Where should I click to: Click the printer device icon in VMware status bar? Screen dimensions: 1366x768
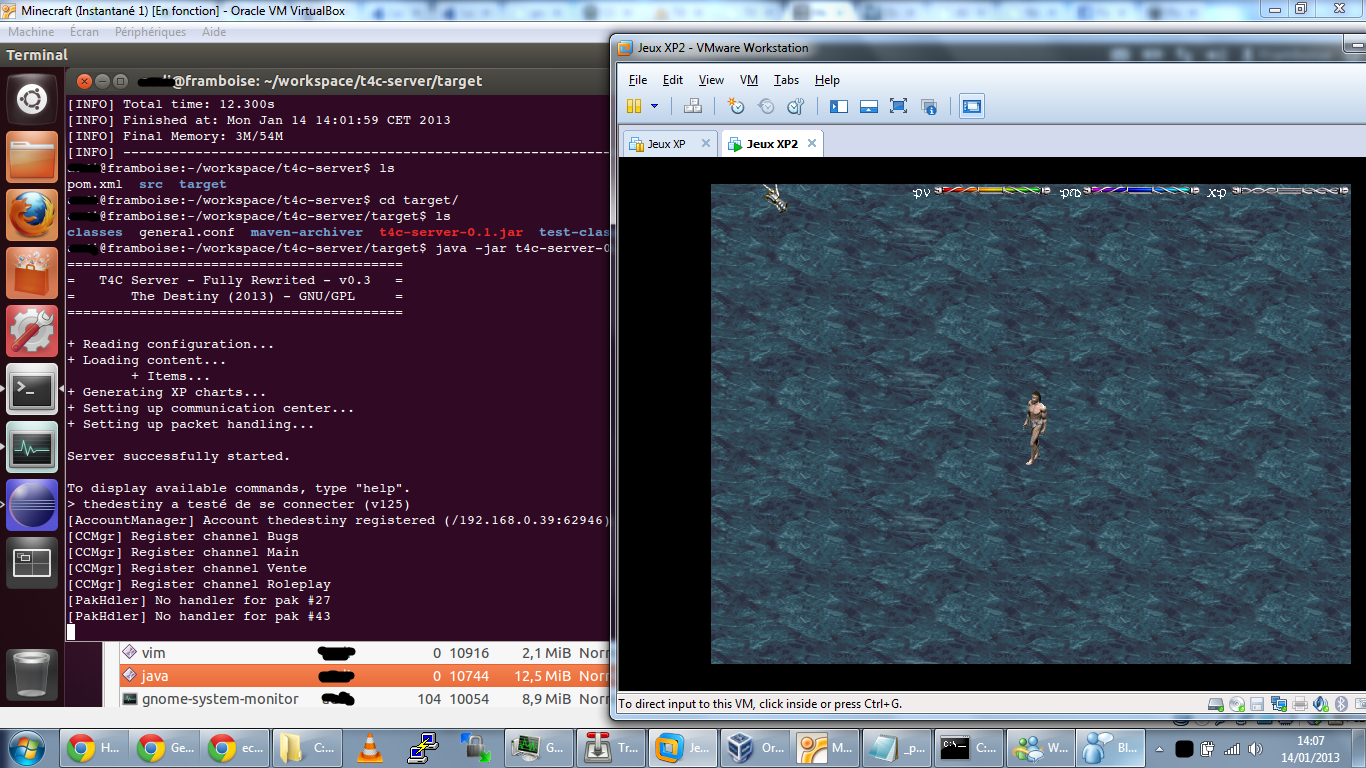[x=1300, y=704]
